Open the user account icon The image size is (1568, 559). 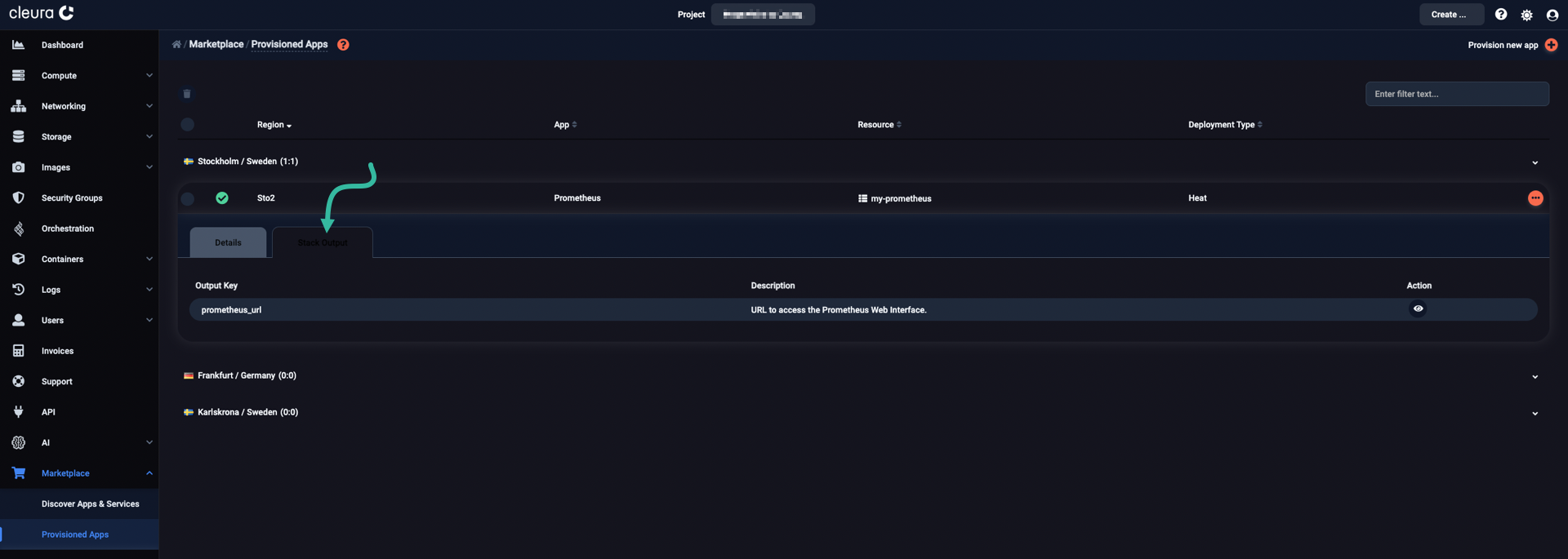coord(1552,15)
